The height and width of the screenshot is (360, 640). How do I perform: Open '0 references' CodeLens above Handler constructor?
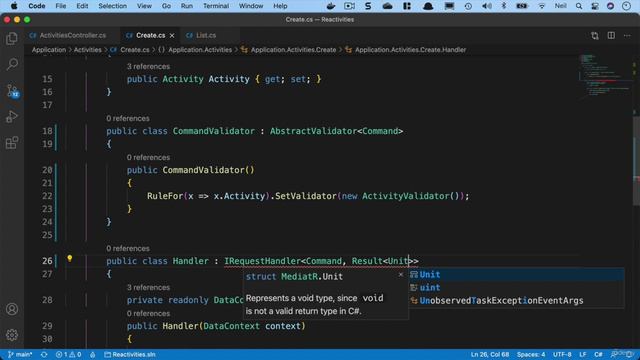(x=148, y=313)
